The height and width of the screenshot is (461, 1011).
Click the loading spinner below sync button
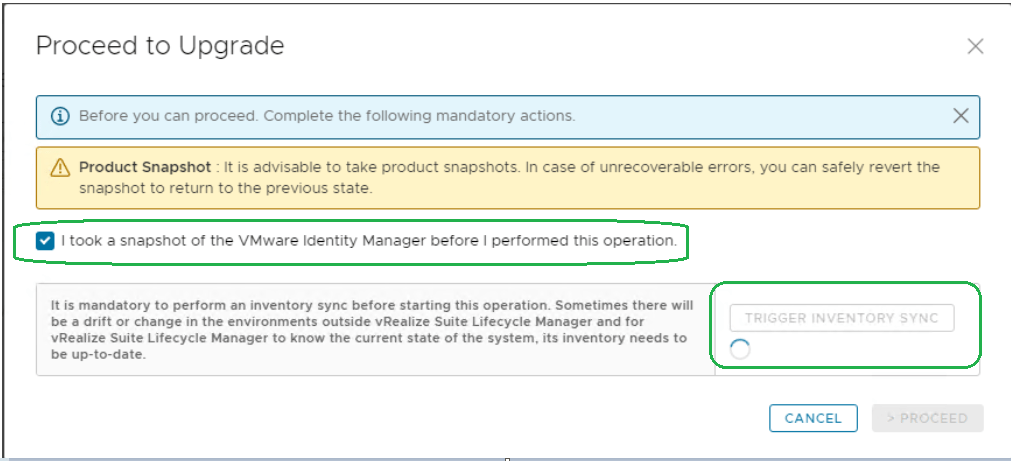(740, 349)
